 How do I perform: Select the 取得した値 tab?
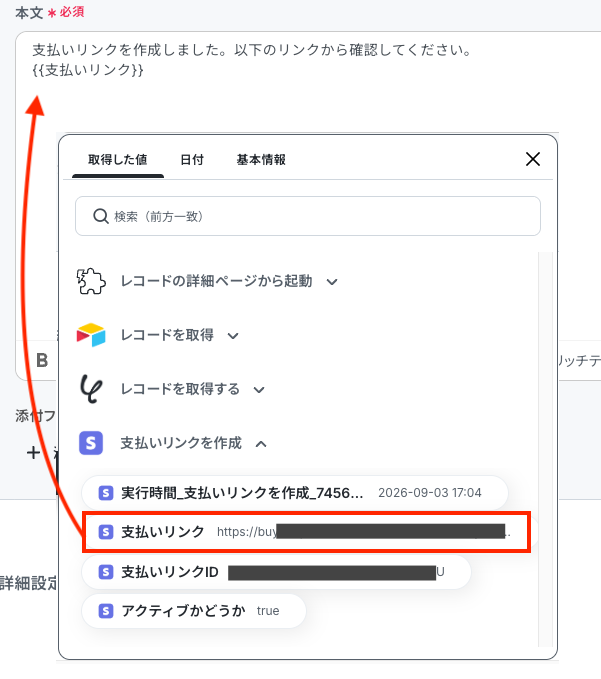click(118, 160)
